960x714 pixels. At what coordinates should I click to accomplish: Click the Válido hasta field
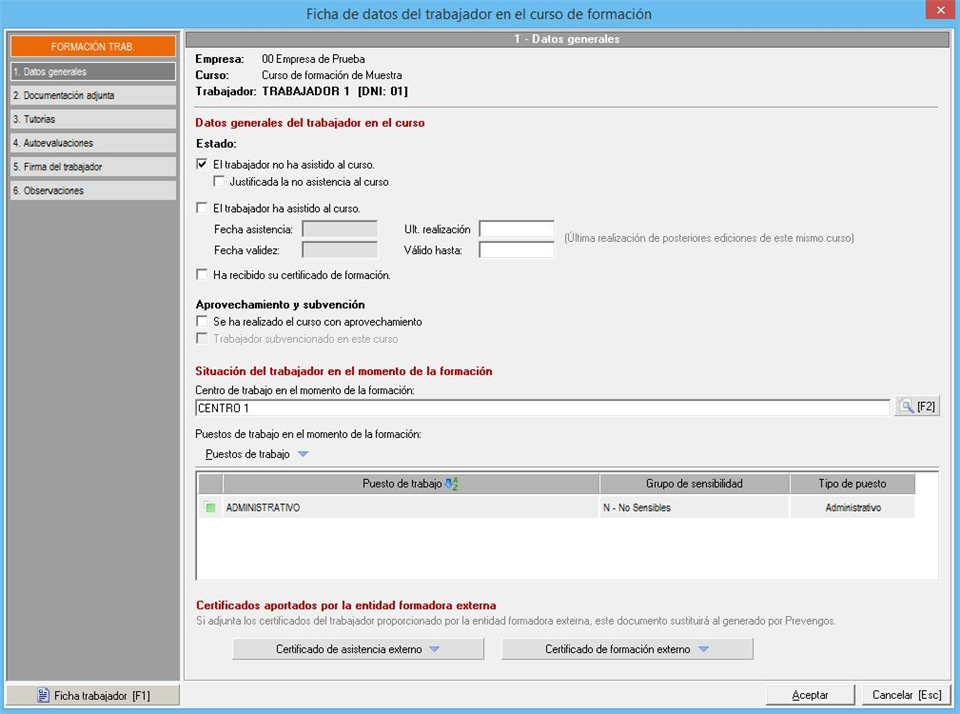(x=516, y=250)
